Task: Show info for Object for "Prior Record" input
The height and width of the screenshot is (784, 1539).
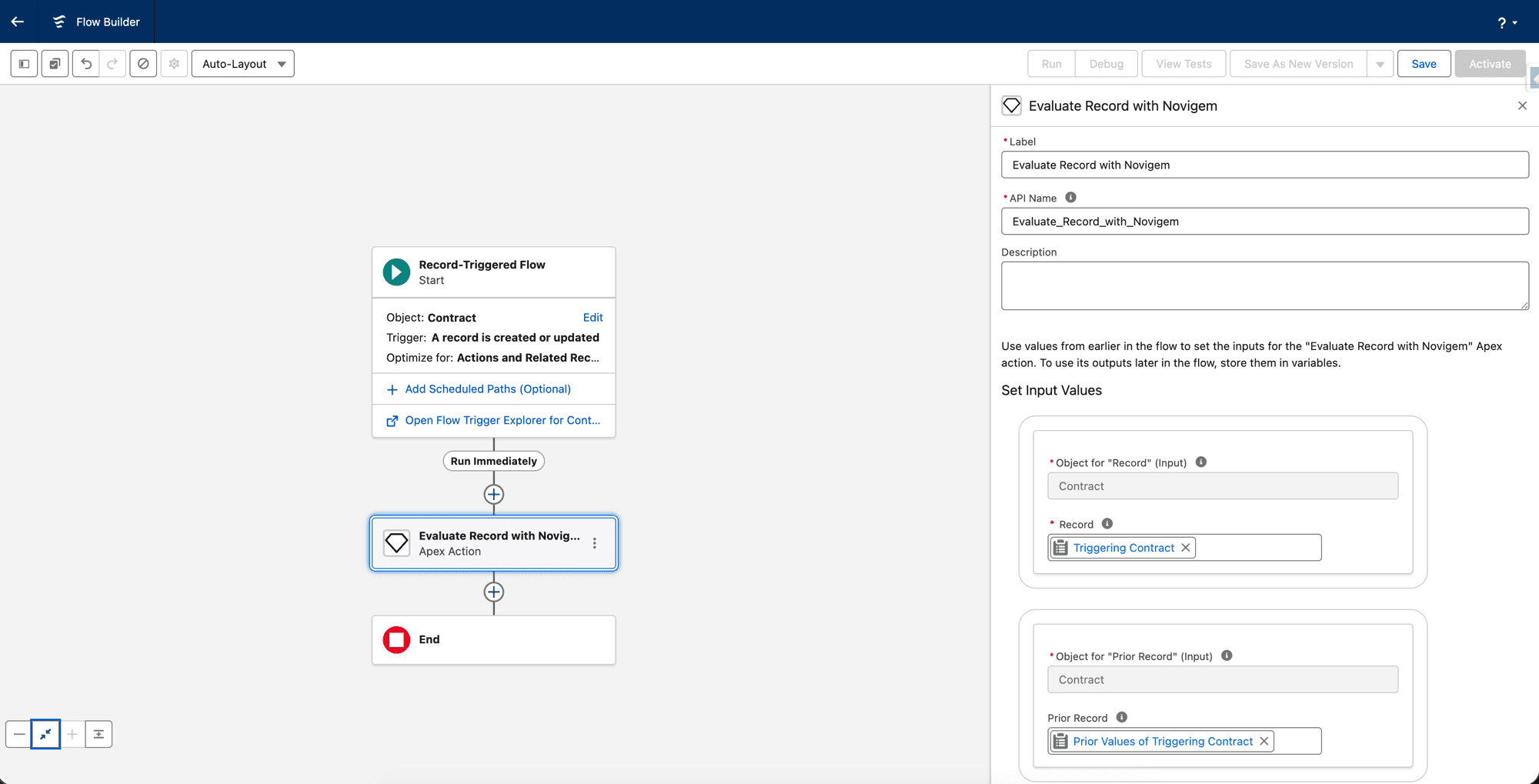Action: [1227, 656]
